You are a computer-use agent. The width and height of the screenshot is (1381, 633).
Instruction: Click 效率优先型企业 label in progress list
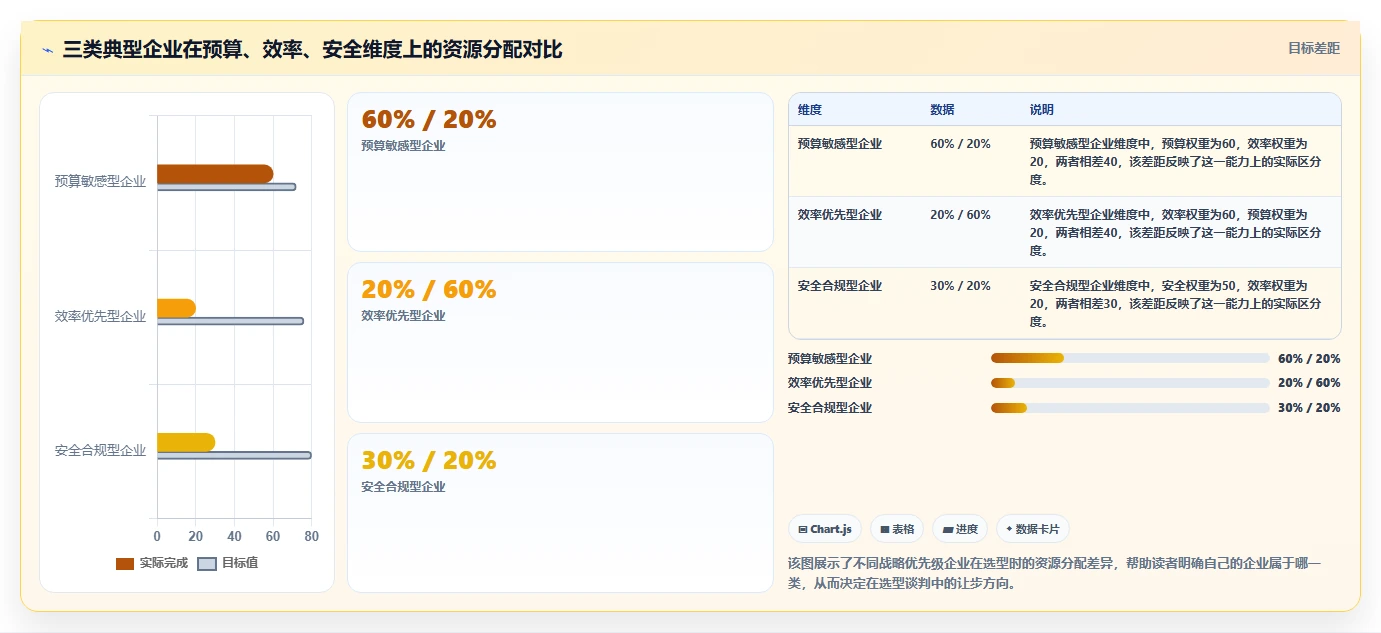830,383
